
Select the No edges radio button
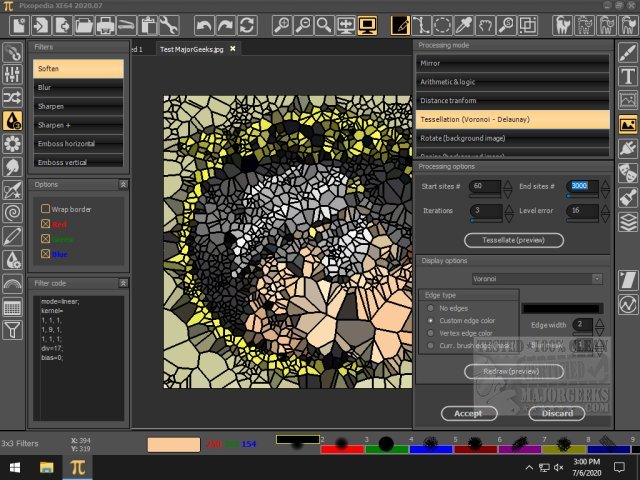tap(431, 307)
